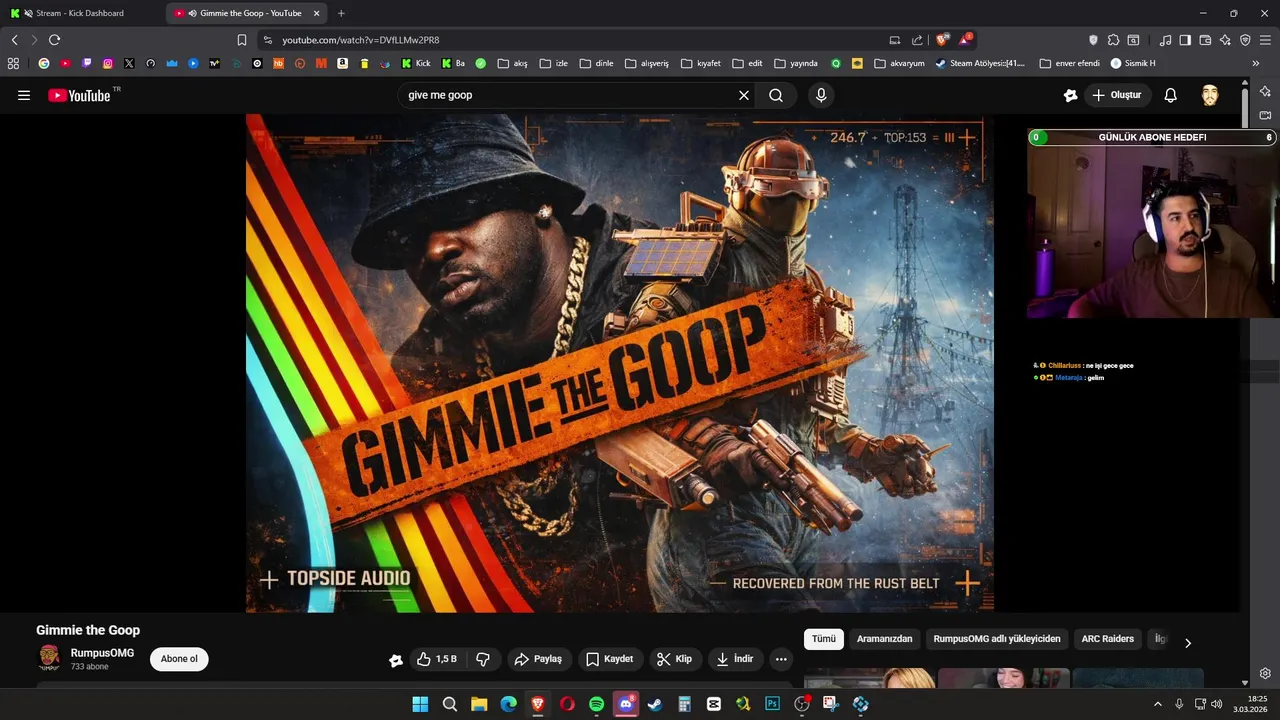Expand the alışveriş bookmarks folder
Image resolution: width=1280 pixels, height=720 pixels.
click(646, 63)
